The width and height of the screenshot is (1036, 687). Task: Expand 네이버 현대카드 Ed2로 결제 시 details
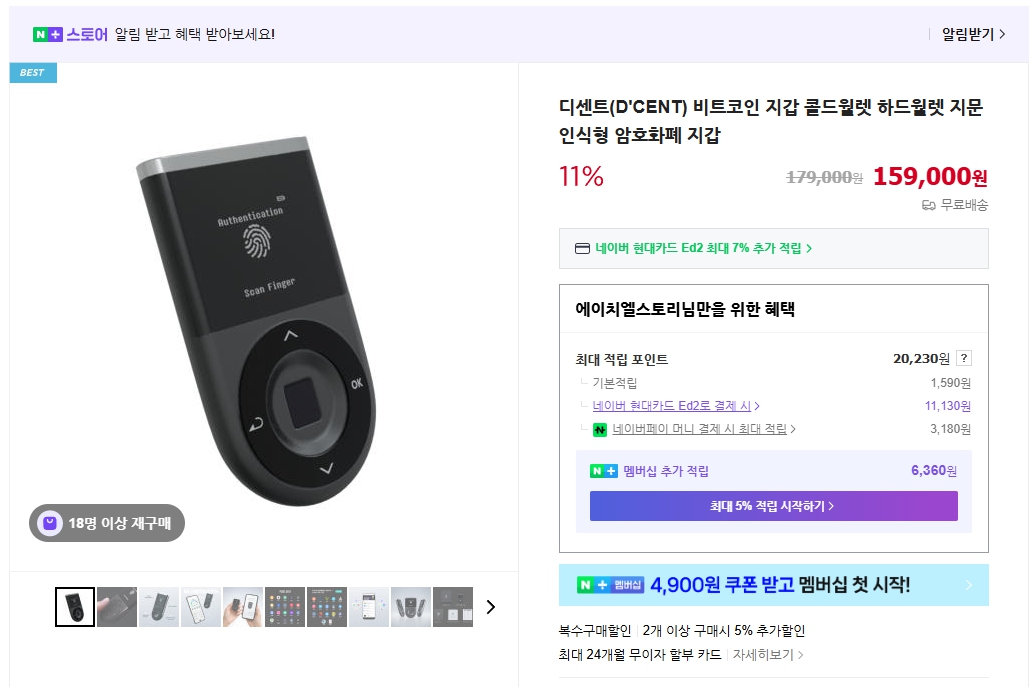(x=676, y=406)
